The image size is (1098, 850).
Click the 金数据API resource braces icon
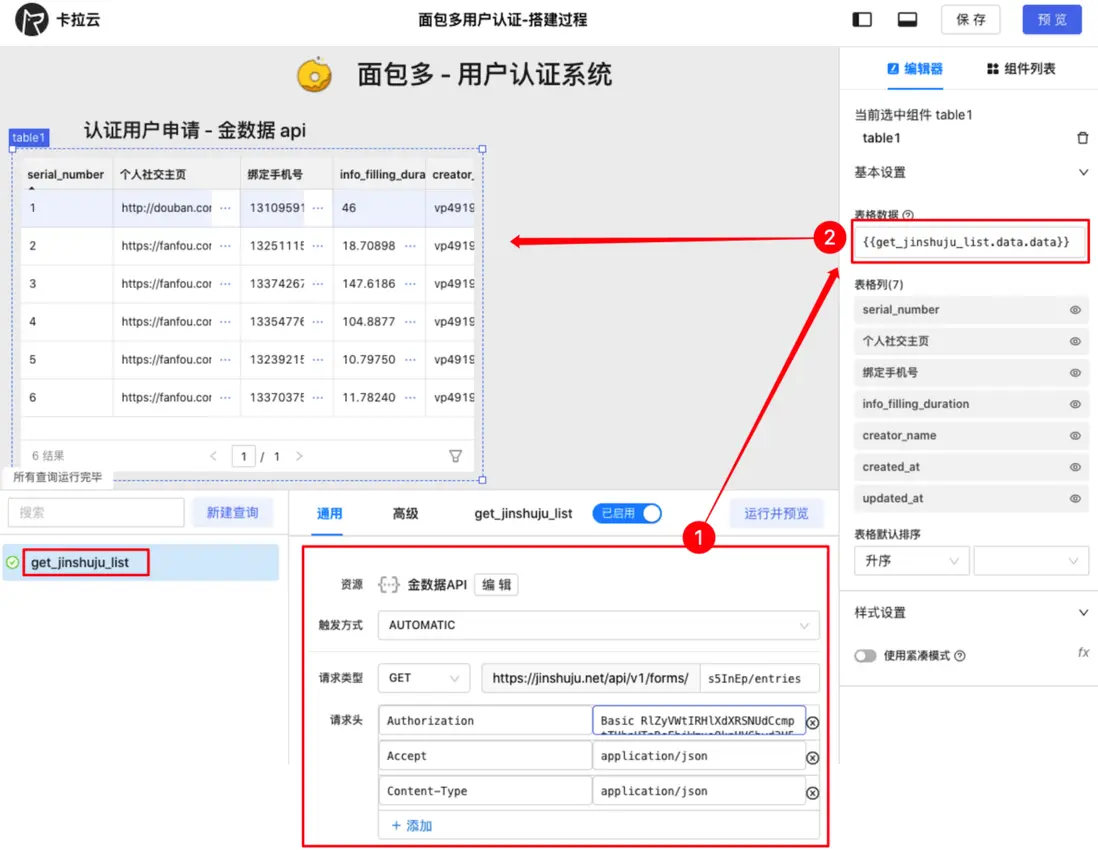[x=389, y=585]
